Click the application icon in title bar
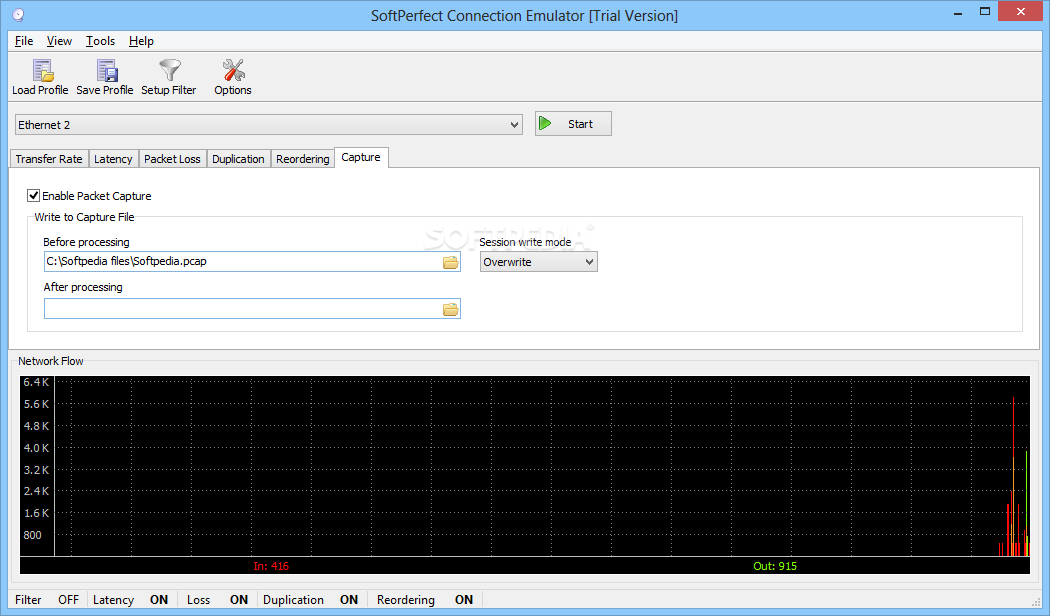Image resolution: width=1050 pixels, height=616 pixels. [x=18, y=15]
